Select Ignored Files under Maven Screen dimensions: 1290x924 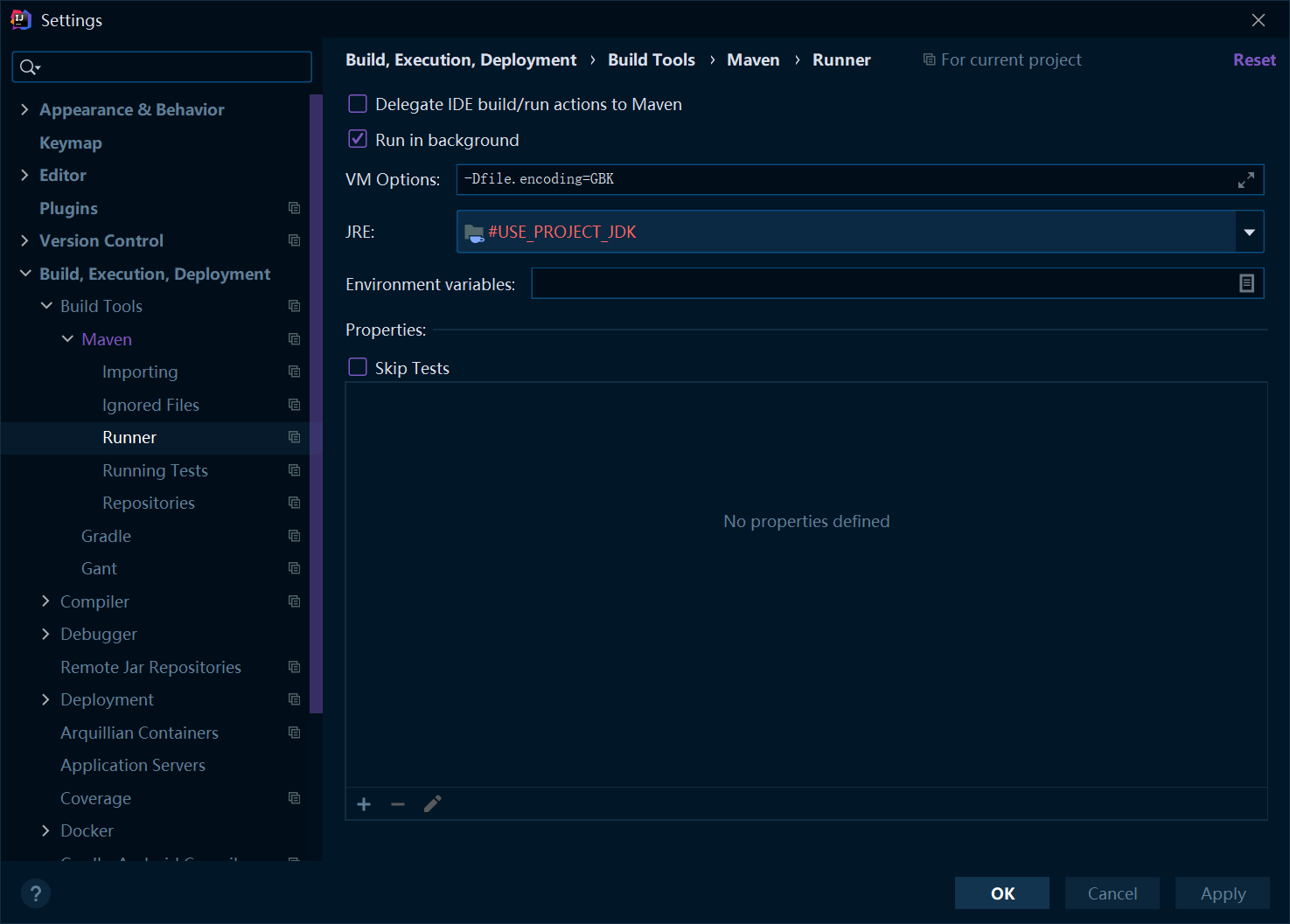(x=150, y=405)
